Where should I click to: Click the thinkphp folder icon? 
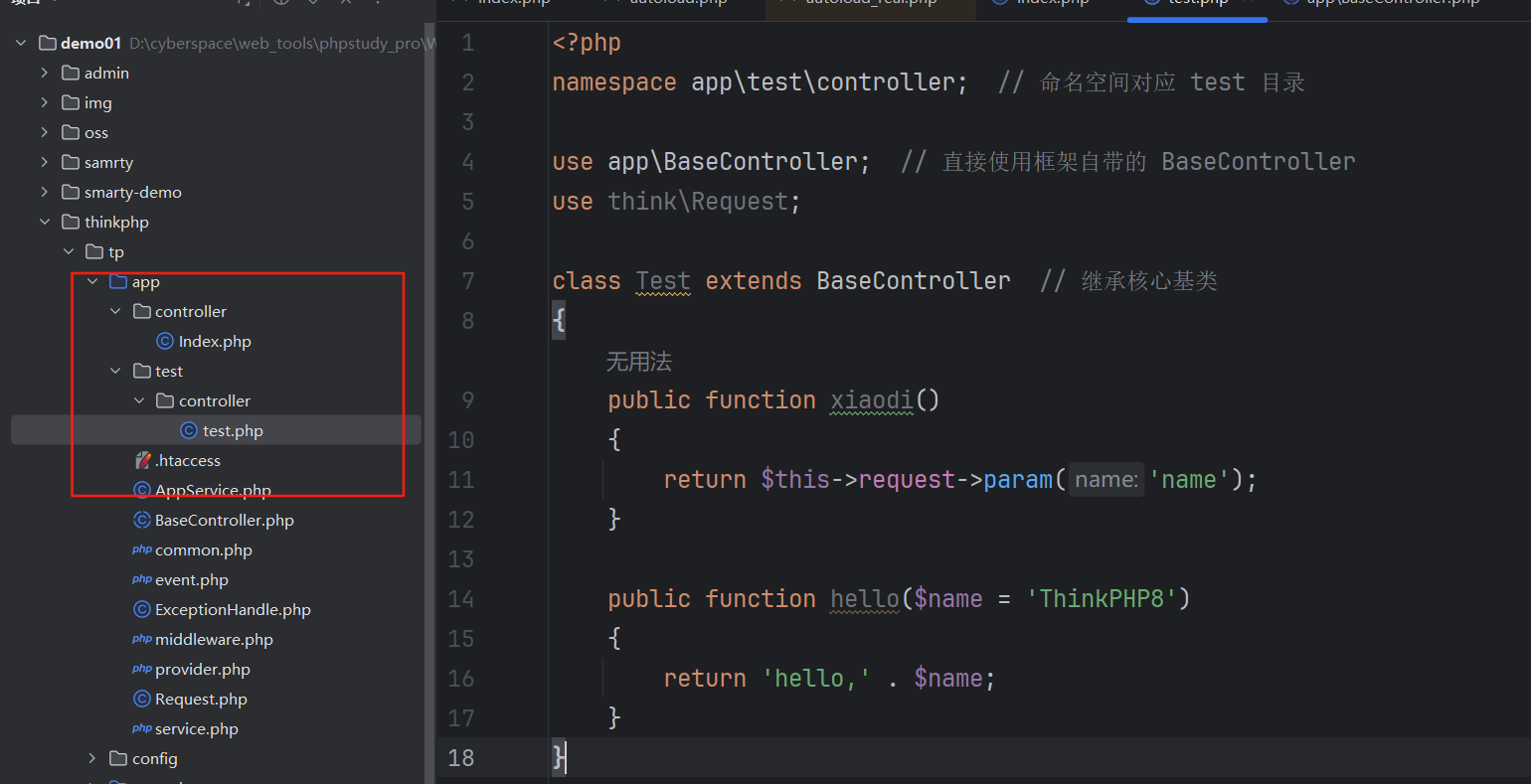[71, 222]
